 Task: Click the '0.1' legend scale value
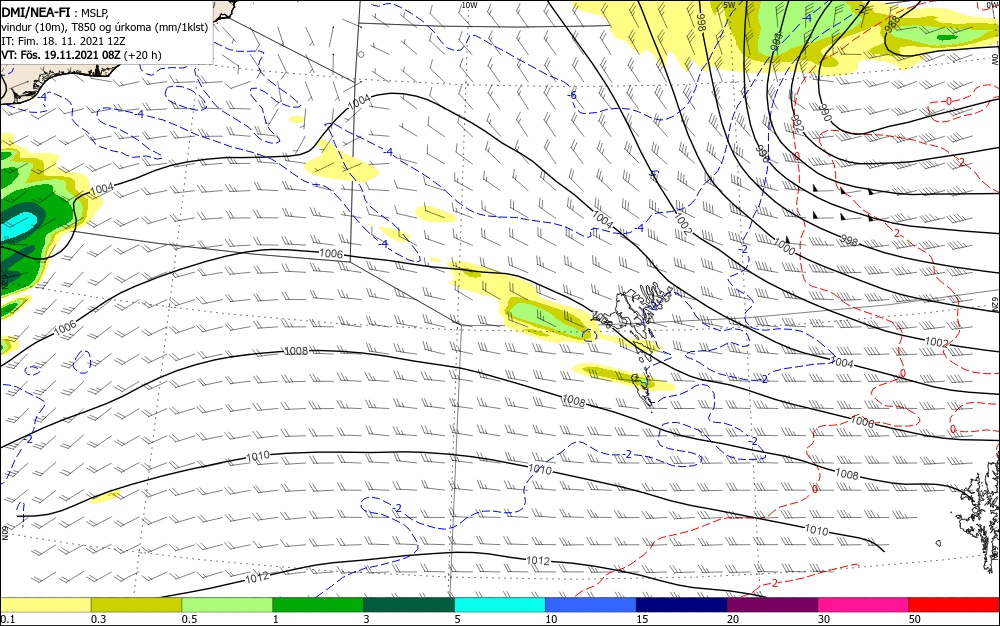(x=8, y=619)
